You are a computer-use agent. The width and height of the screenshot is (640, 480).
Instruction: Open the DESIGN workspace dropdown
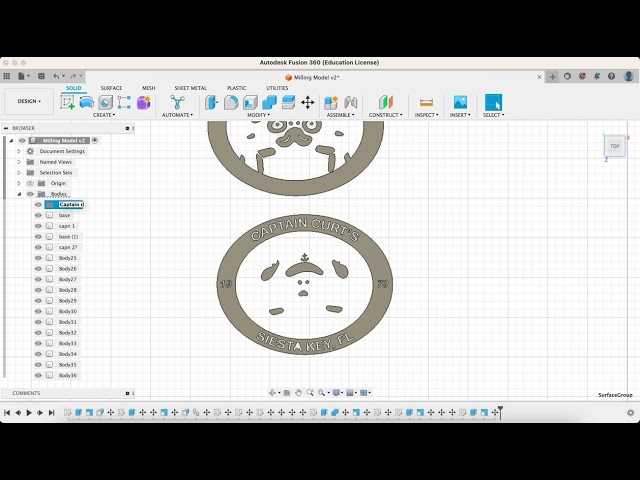[29, 101]
